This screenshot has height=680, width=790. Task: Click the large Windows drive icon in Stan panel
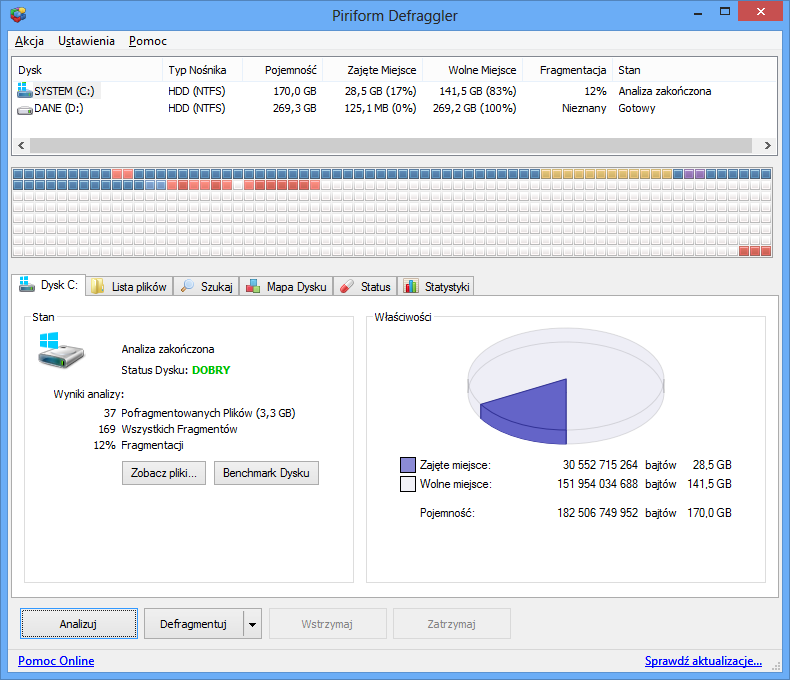pos(60,350)
